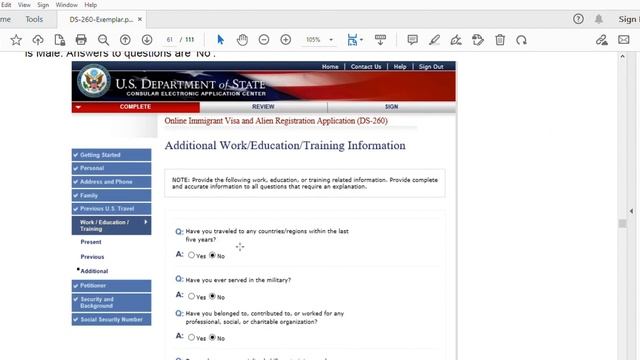Select No for professional organization question

click(x=212, y=337)
